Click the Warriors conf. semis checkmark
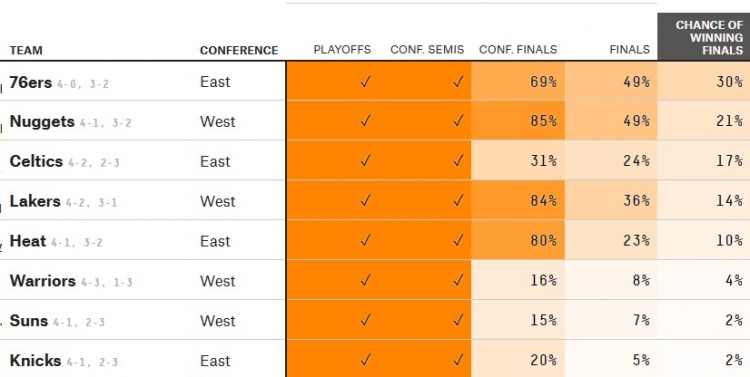This screenshot has height=377, width=750. pyautogui.click(x=458, y=281)
